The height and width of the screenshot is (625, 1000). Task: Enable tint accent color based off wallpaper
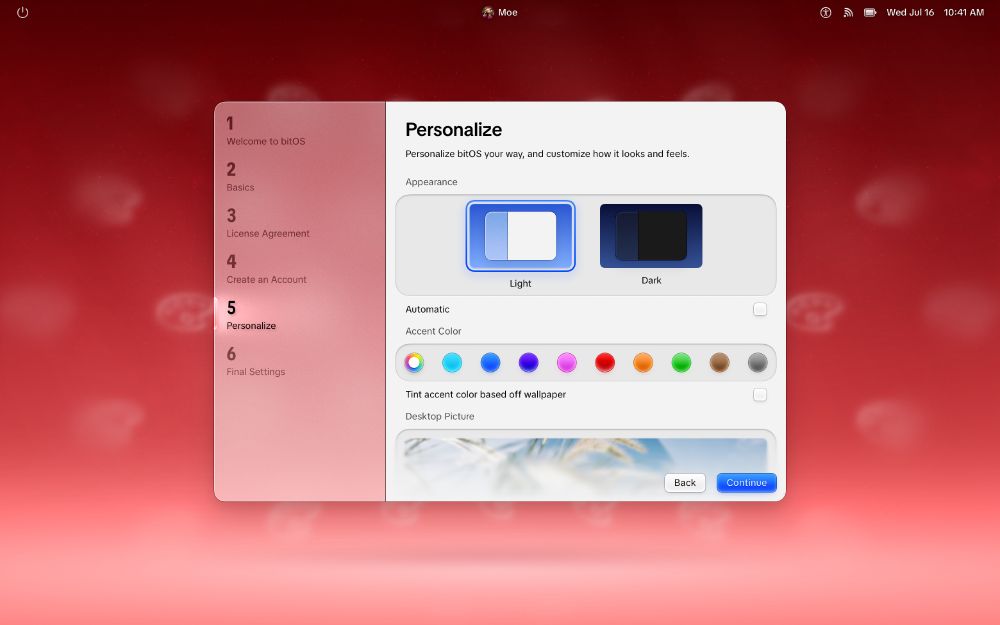[x=760, y=395]
